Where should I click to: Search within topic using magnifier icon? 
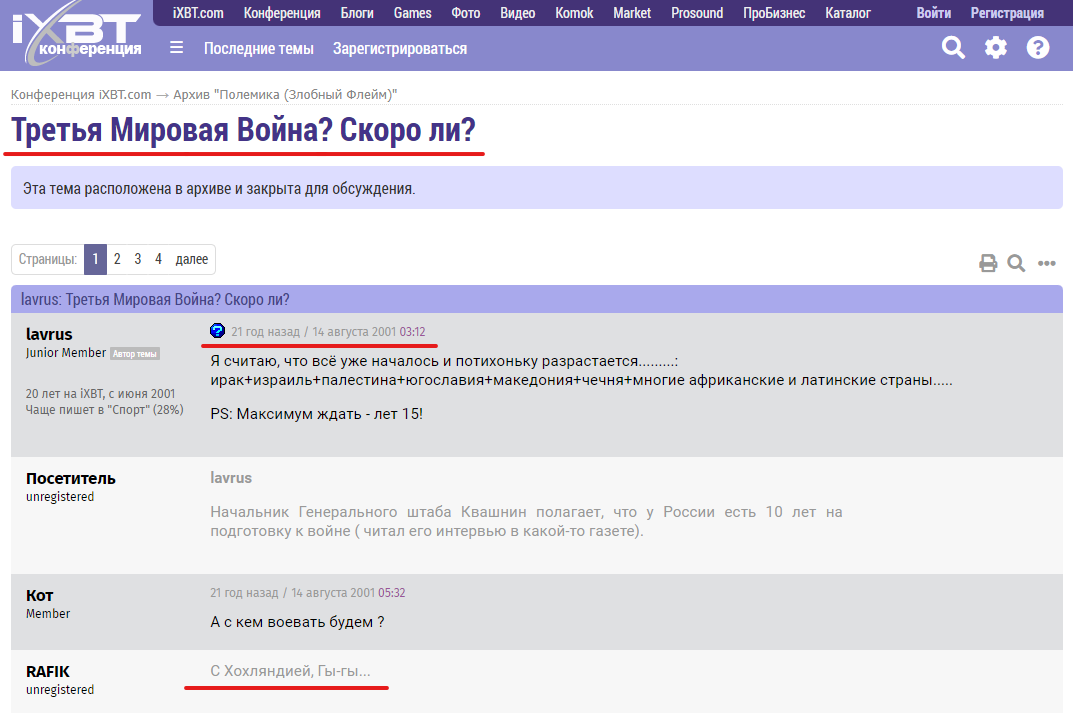click(1016, 263)
